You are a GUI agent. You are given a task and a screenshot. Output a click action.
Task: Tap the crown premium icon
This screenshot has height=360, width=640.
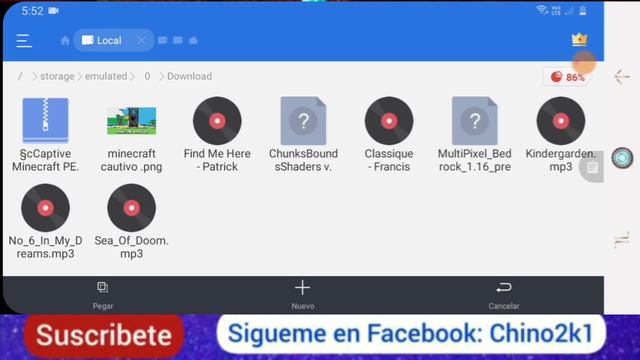coord(580,40)
